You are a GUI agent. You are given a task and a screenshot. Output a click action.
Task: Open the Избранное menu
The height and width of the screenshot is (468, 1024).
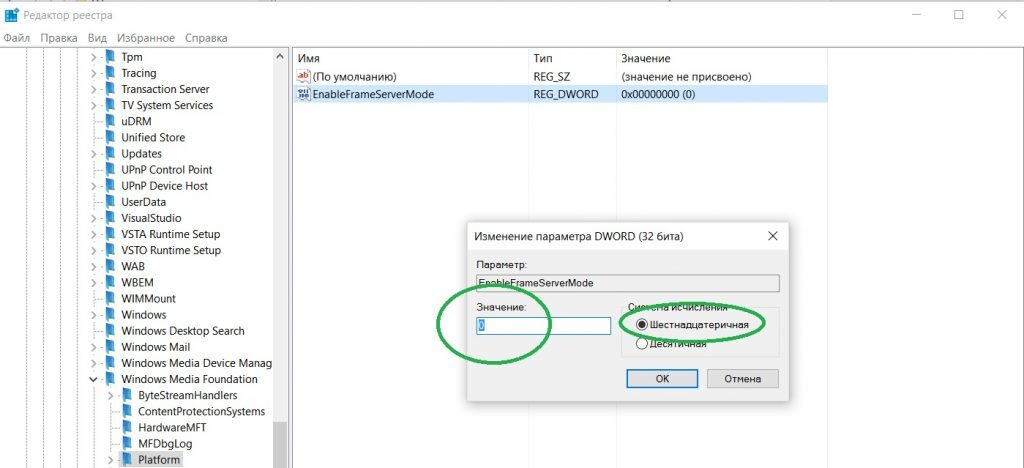click(x=145, y=38)
